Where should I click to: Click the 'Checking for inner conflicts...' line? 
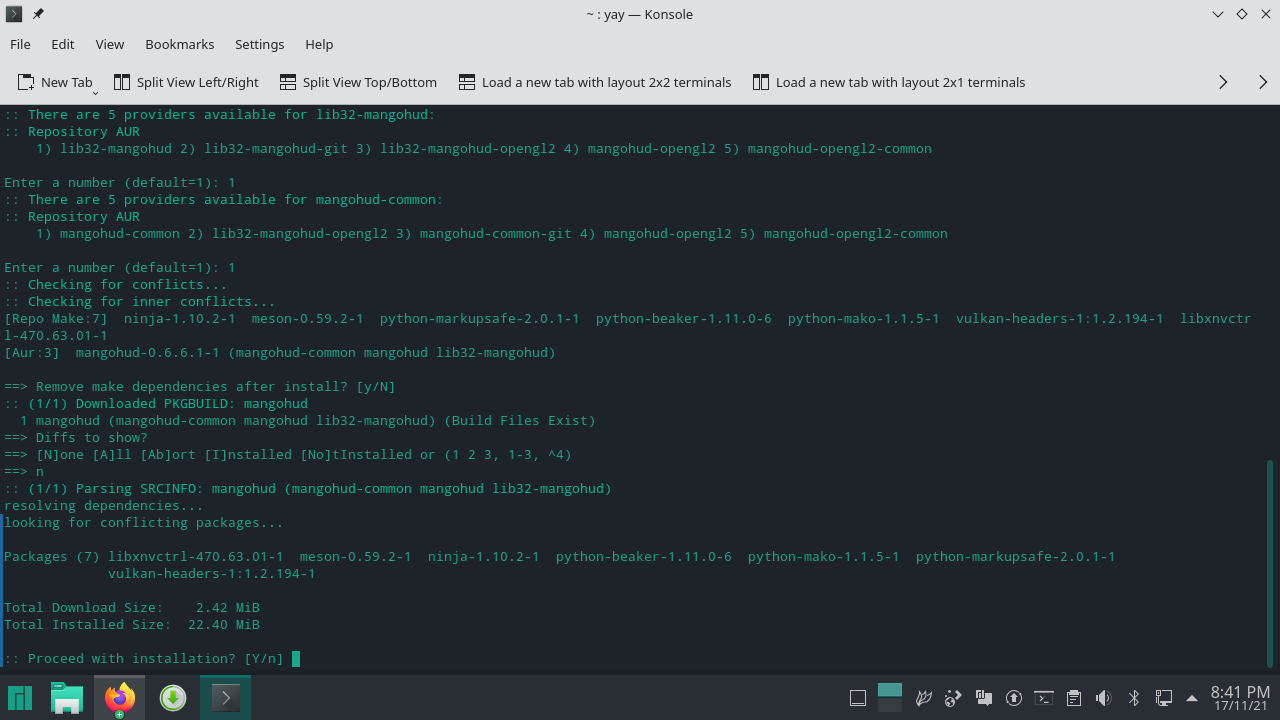pyautogui.click(x=140, y=301)
